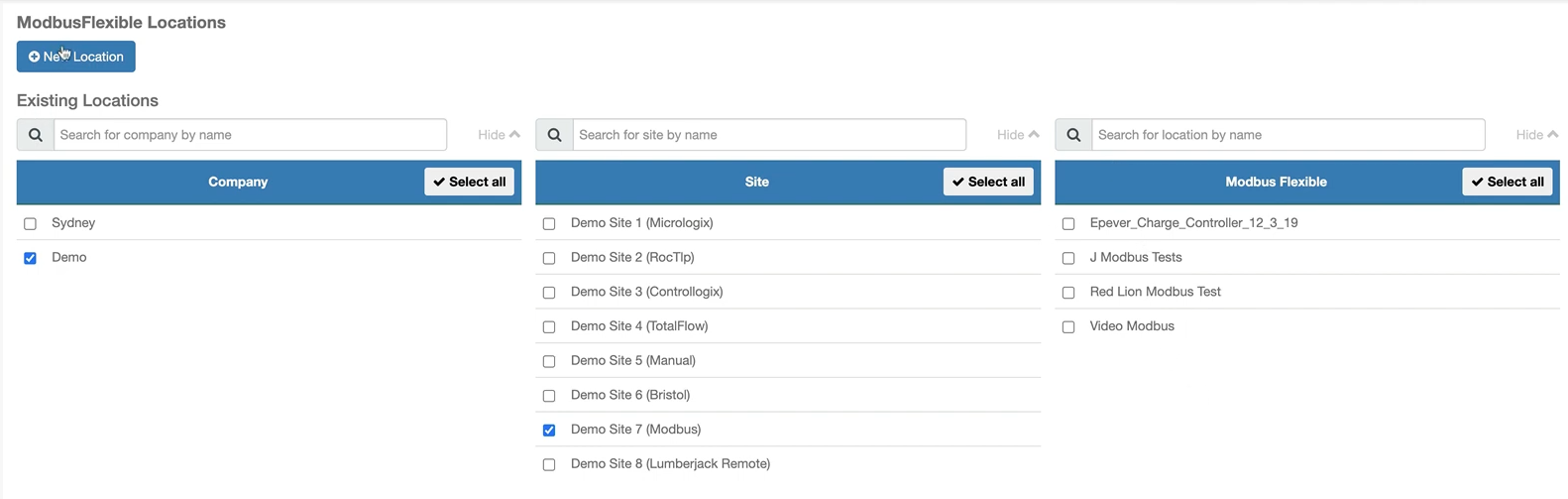
Task: Select the Red Lion Modbus Test entry
Action: [1307, 292]
